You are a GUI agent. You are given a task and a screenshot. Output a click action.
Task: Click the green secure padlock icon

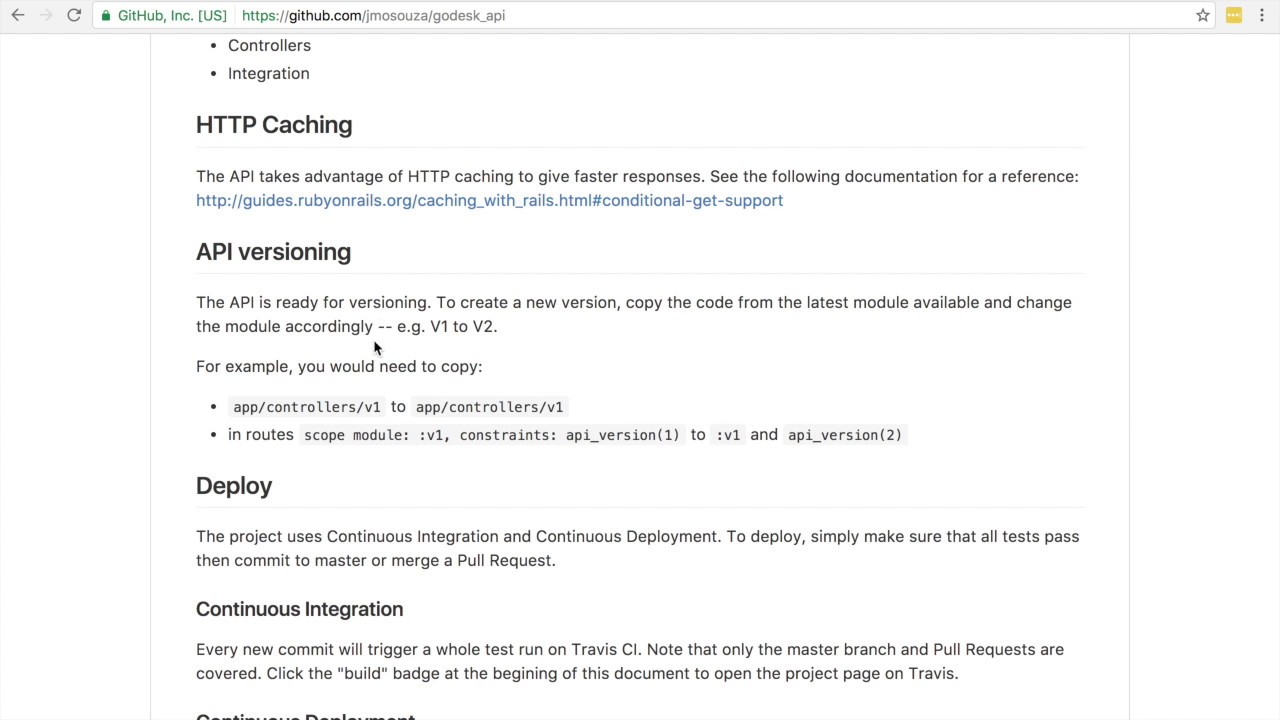[106, 16]
